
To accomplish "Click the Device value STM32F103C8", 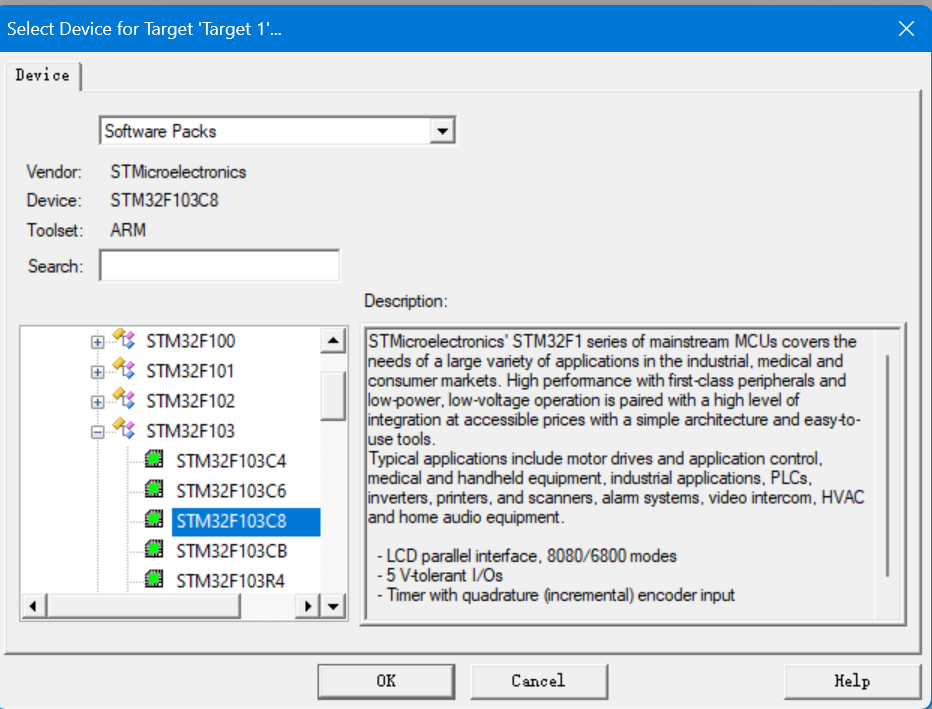I will [165, 200].
